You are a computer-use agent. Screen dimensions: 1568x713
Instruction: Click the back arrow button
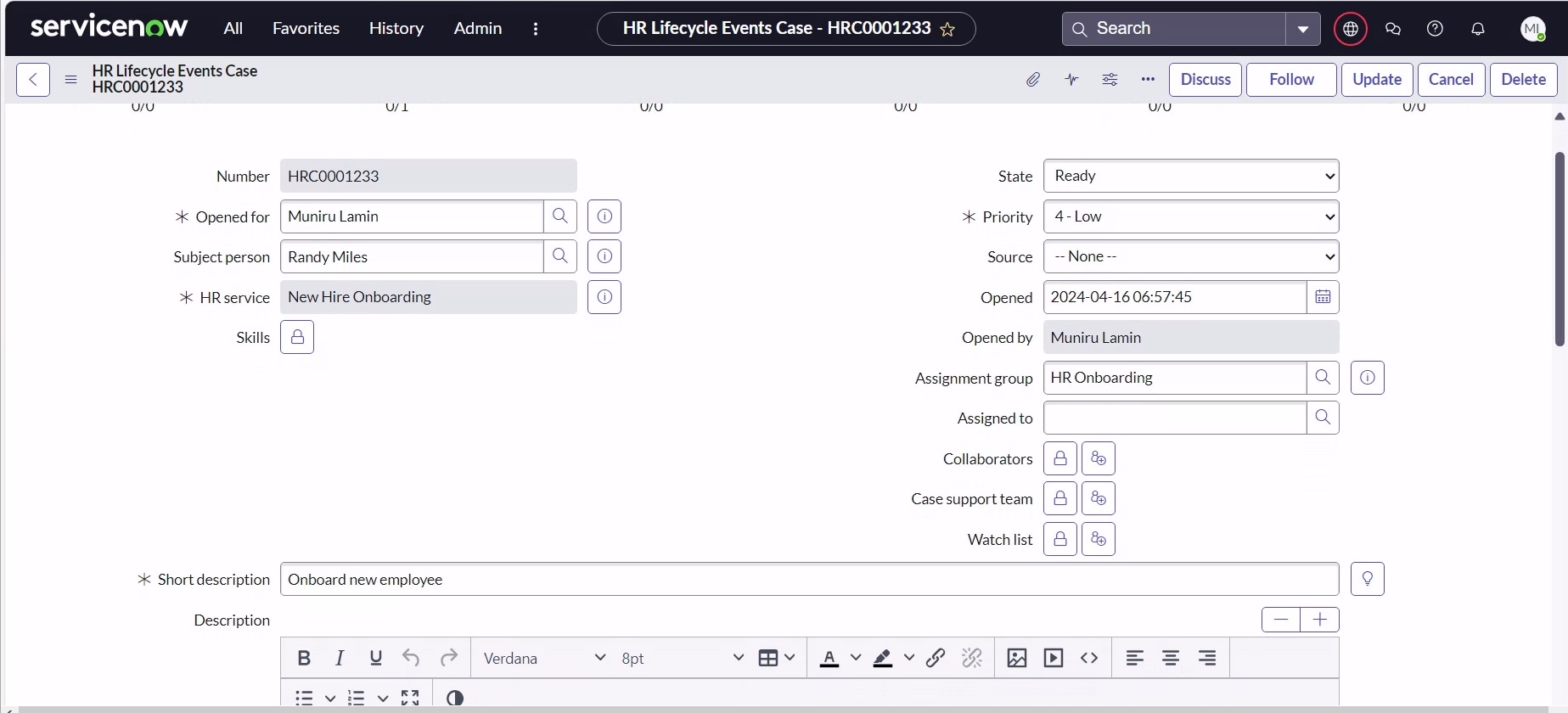coord(33,80)
